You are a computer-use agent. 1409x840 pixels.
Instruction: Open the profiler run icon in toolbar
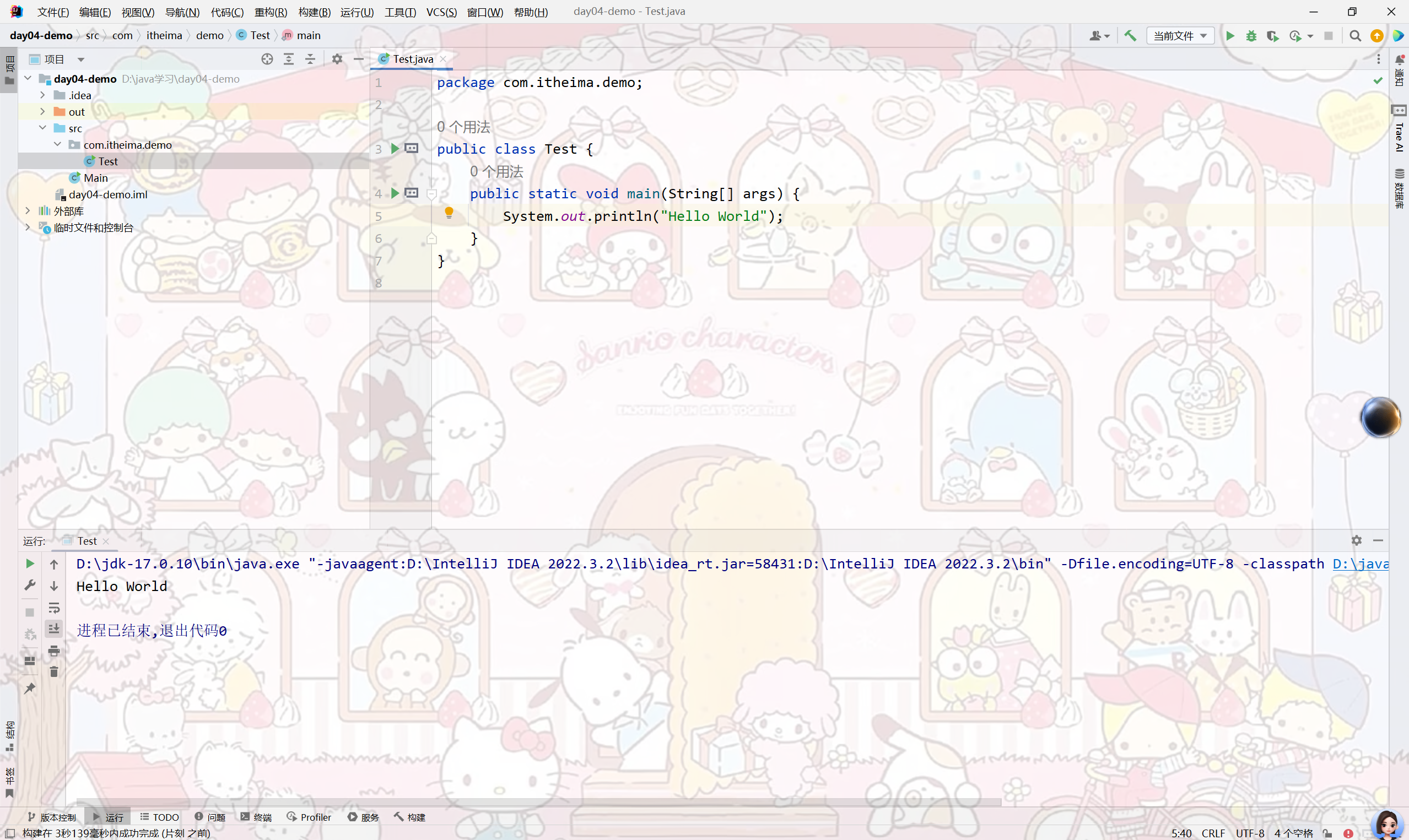point(1296,36)
